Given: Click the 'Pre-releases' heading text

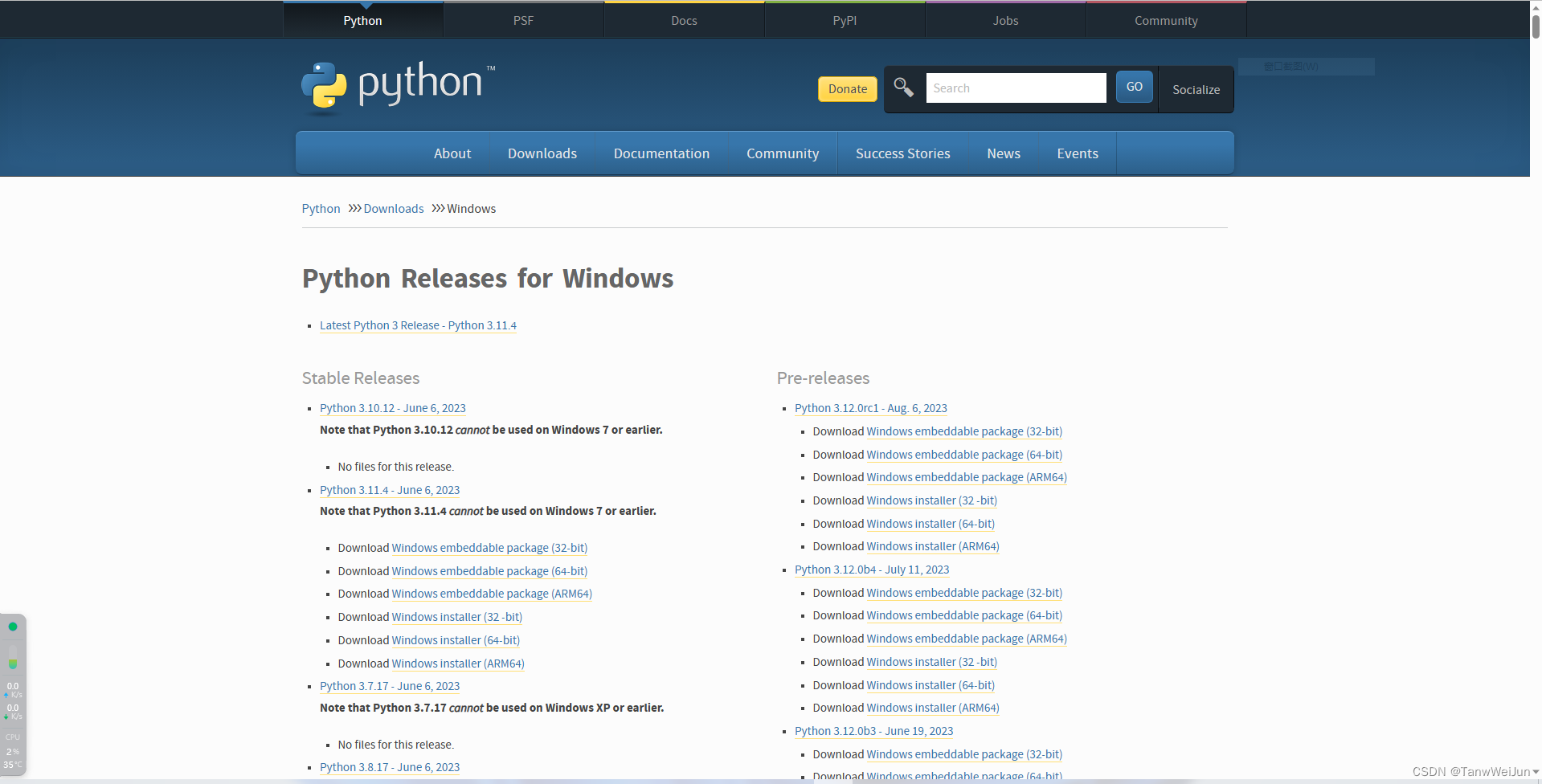Looking at the screenshot, I should tap(823, 378).
